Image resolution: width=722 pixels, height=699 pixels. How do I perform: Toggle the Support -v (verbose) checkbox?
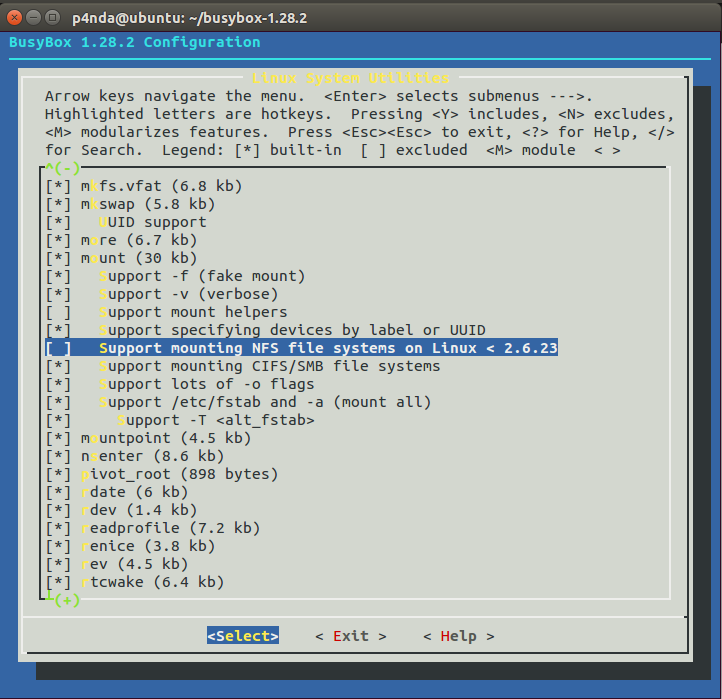pos(58,295)
